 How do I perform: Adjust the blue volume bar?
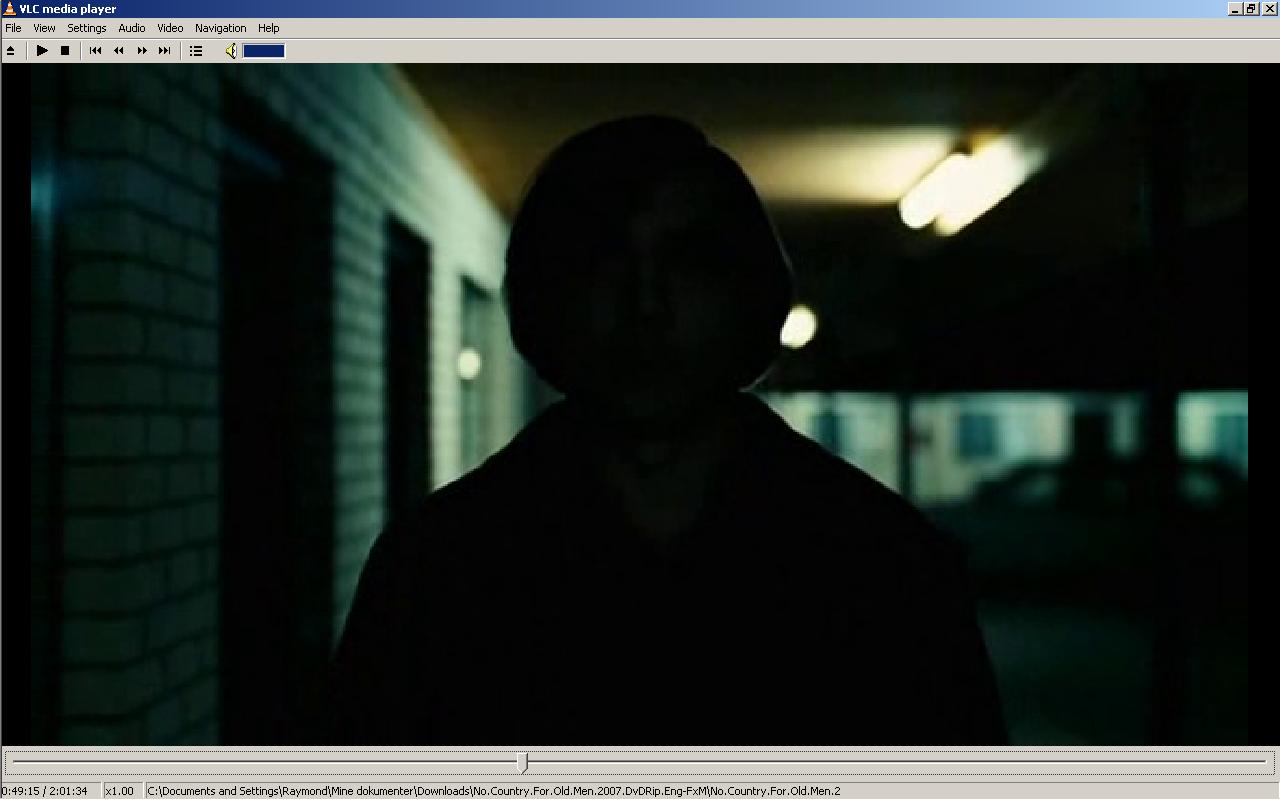264,50
